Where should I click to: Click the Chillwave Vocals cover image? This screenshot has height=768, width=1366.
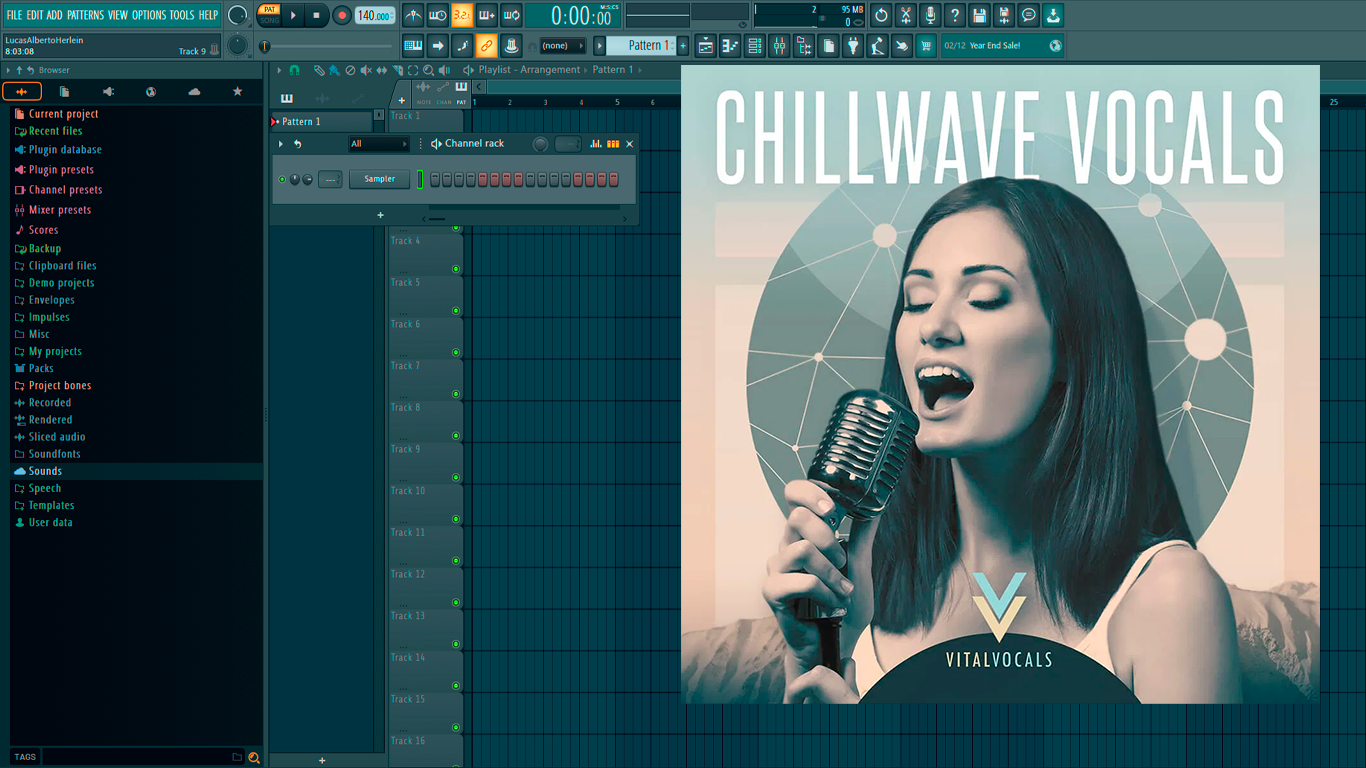click(x=1000, y=384)
